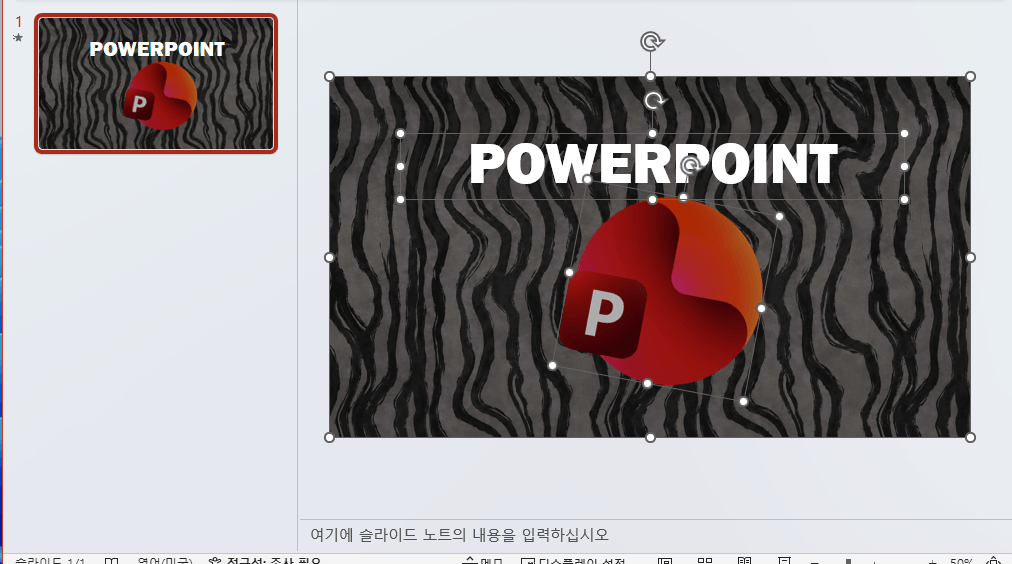Toggle the 메모 notes button in status bar
This screenshot has width=1012, height=564.
click(x=482, y=560)
